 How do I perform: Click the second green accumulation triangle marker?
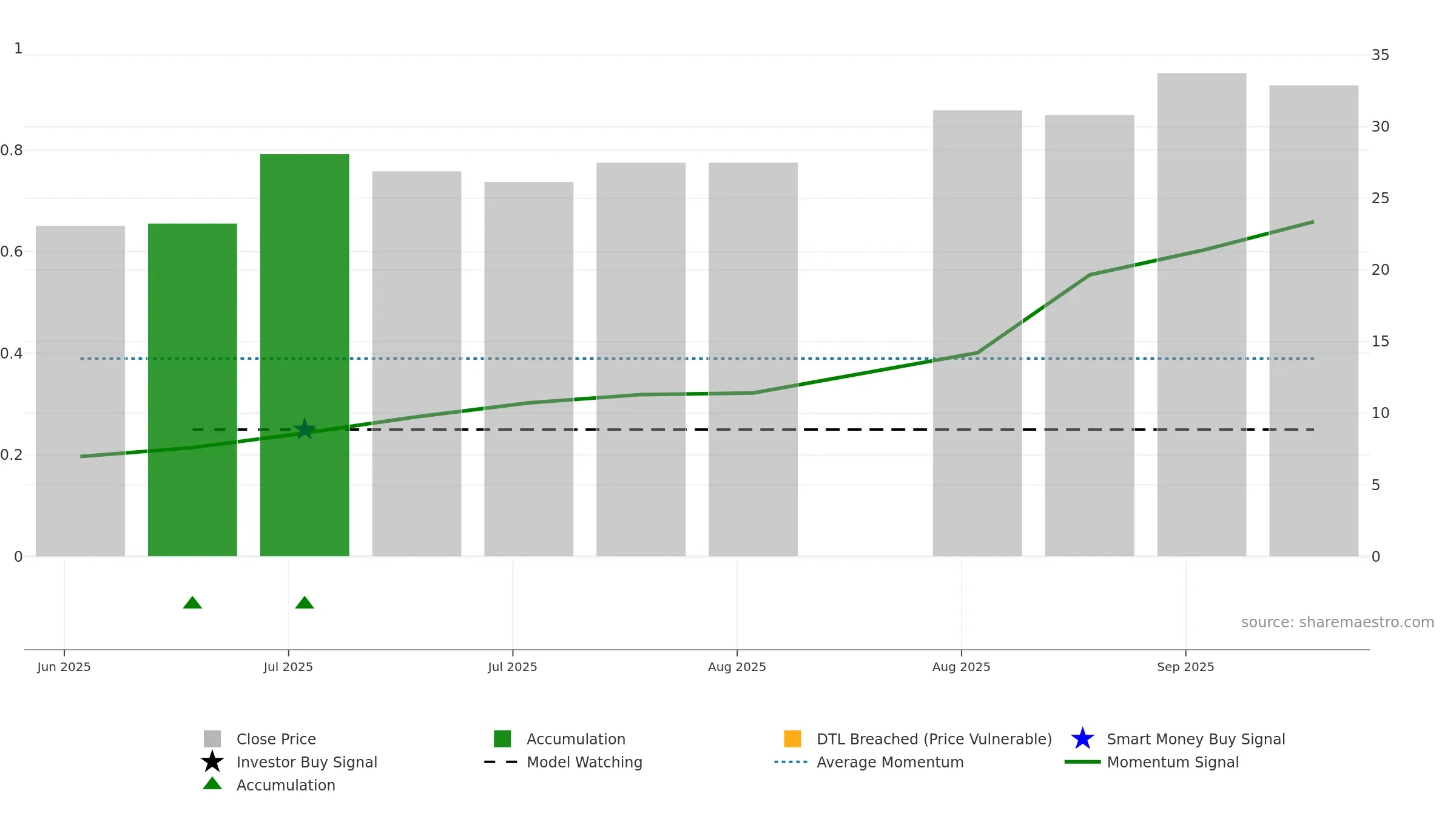point(305,602)
